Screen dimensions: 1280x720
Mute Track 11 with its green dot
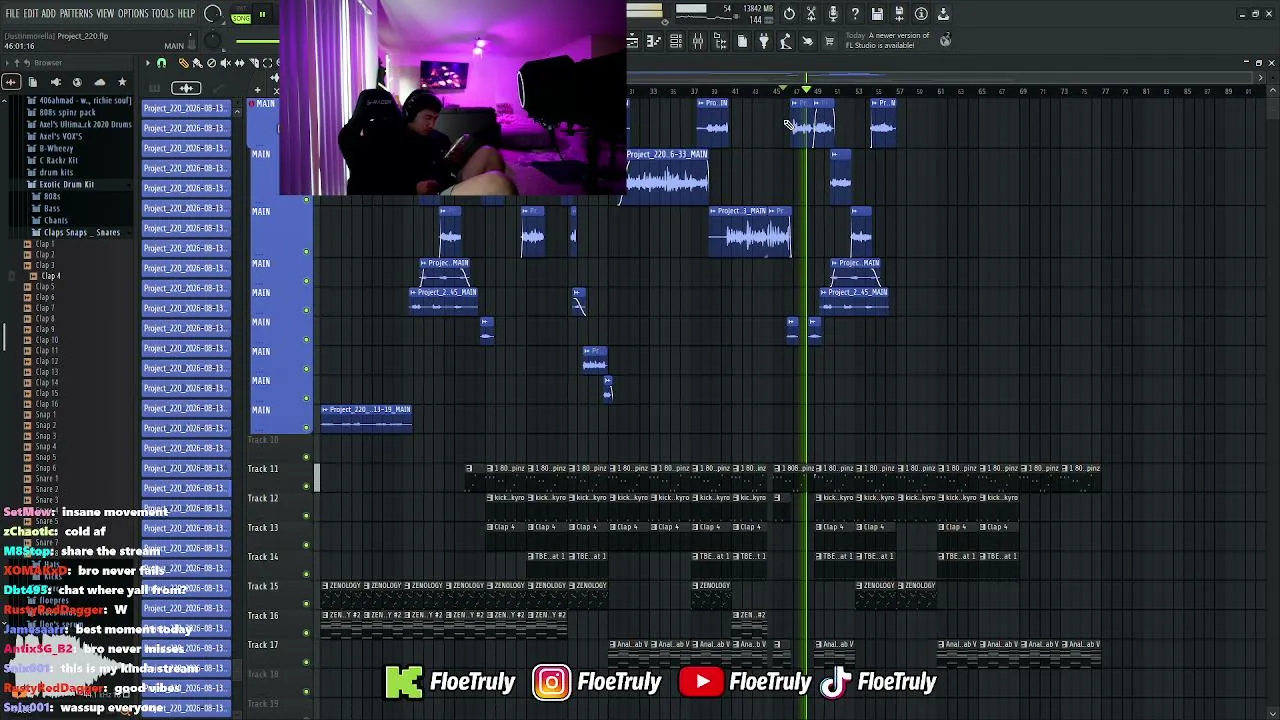(x=307, y=486)
